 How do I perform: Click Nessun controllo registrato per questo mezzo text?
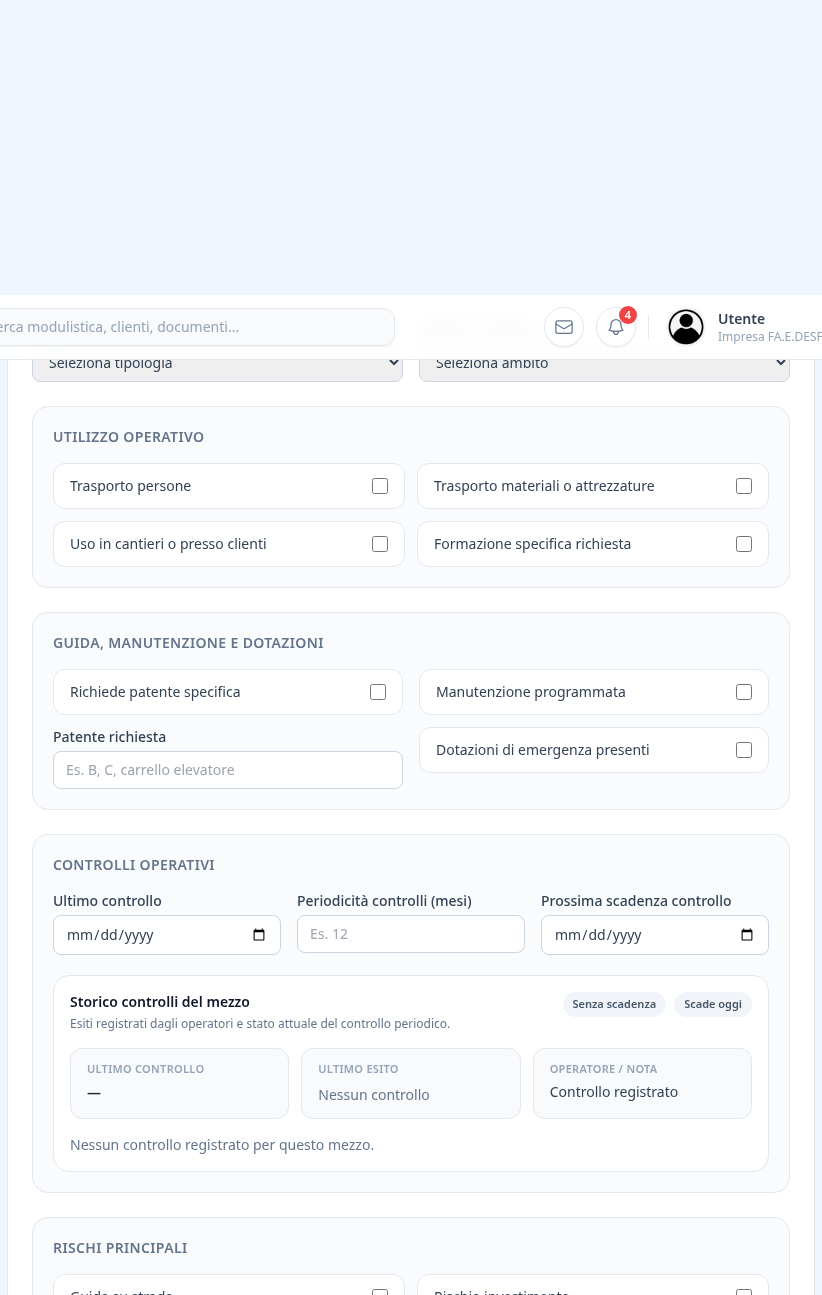[x=222, y=1145]
